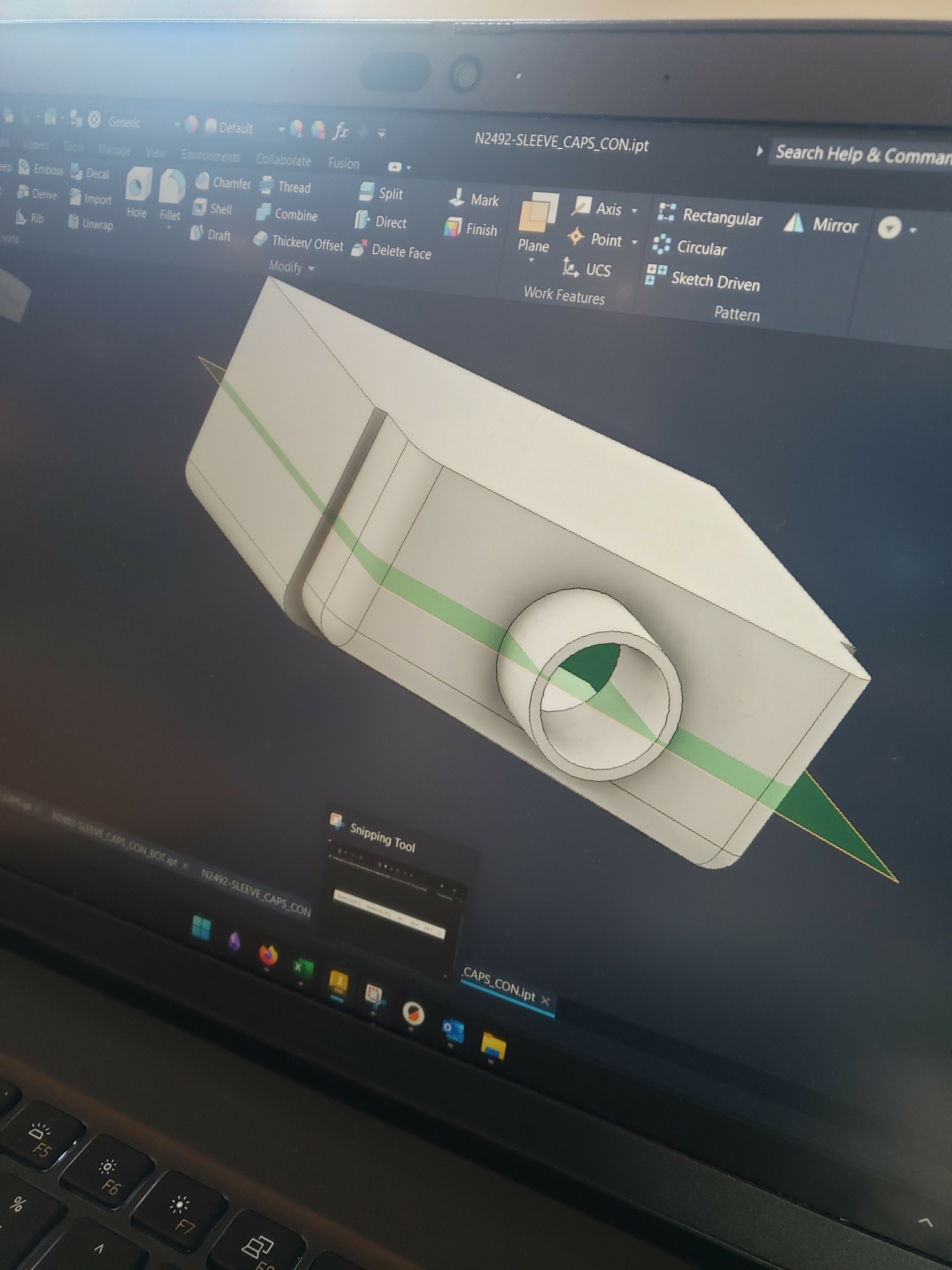
Task: Open Firefox from the Windows taskbar
Action: coord(267,954)
